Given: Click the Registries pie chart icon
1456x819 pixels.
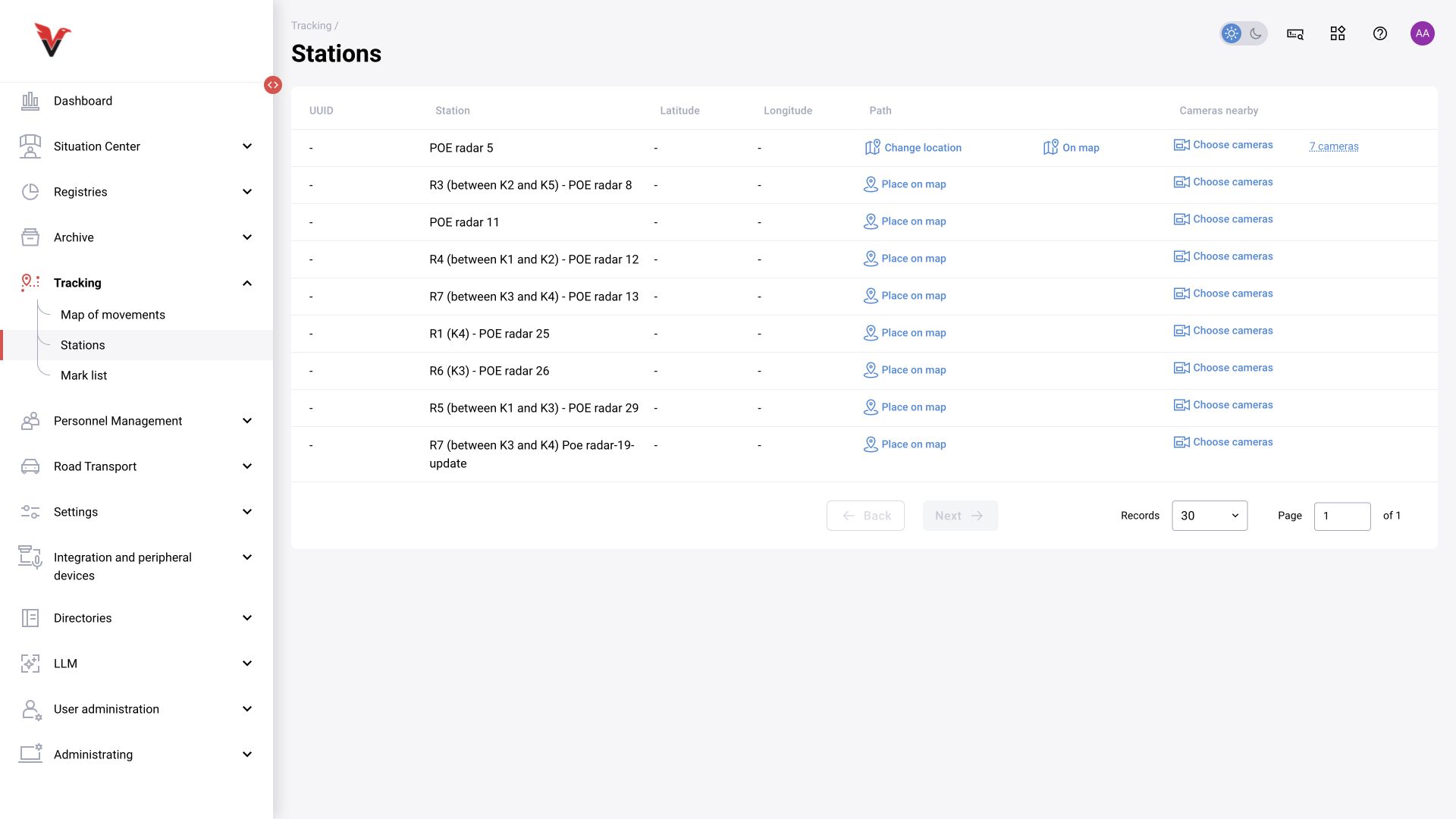Looking at the screenshot, I should (30, 192).
